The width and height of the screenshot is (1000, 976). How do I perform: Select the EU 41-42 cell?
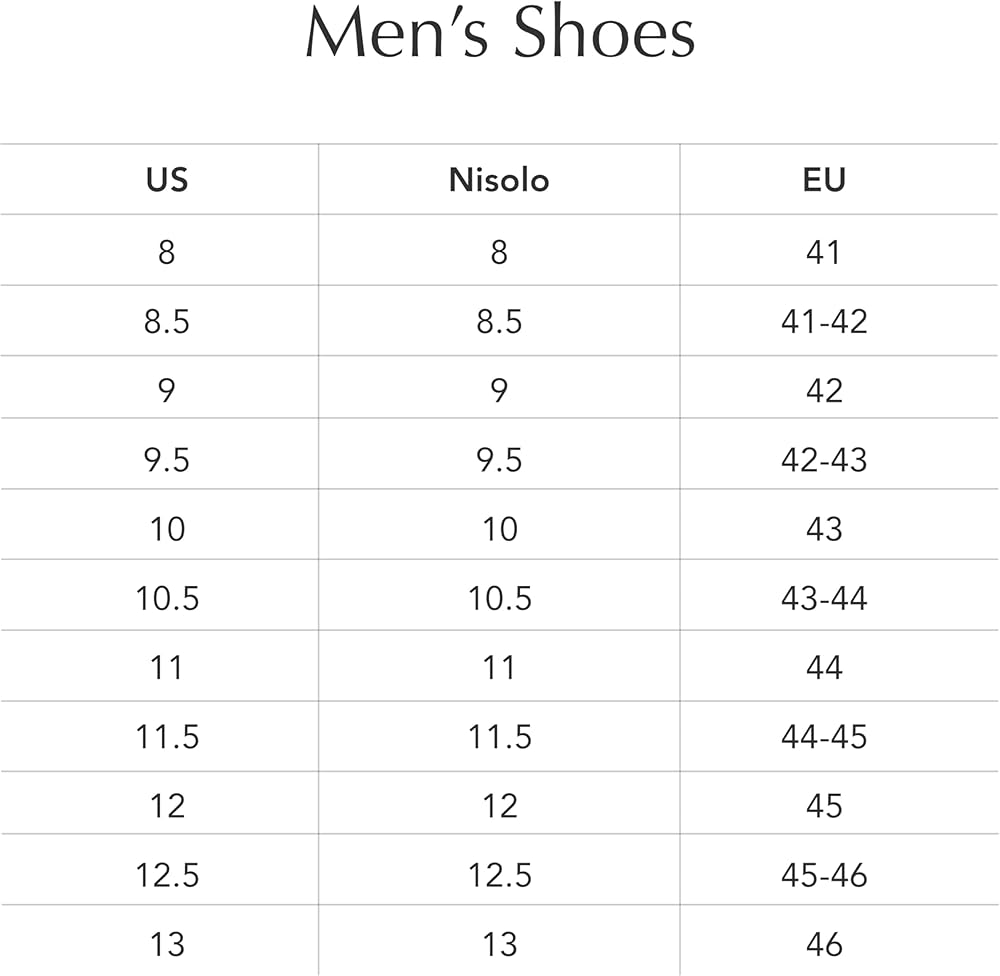click(x=824, y=322)
